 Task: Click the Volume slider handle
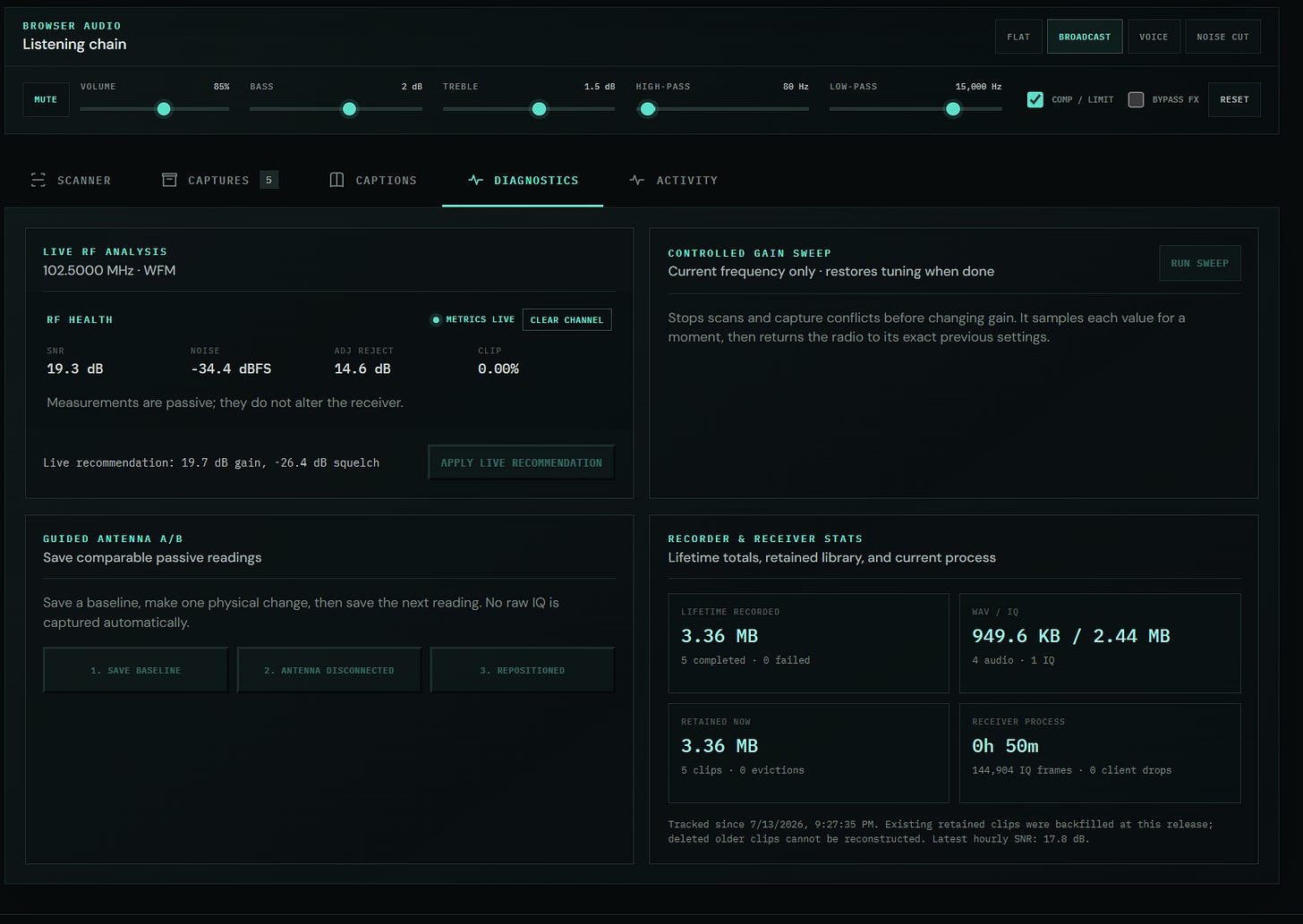point(164,109)
